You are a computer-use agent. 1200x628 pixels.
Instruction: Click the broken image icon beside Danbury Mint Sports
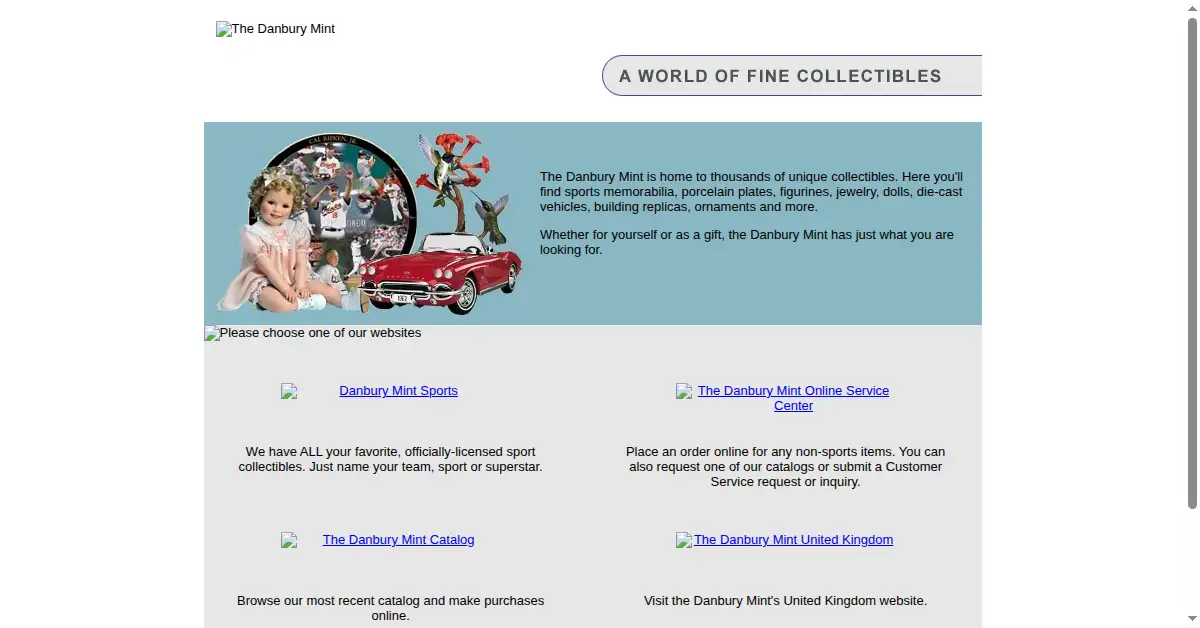[289, 392]
